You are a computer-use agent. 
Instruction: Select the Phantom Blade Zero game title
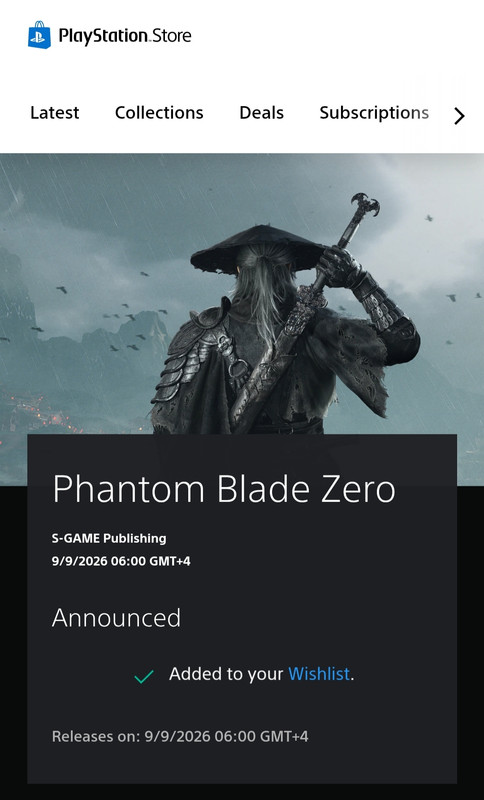click(x=224, y=489)
